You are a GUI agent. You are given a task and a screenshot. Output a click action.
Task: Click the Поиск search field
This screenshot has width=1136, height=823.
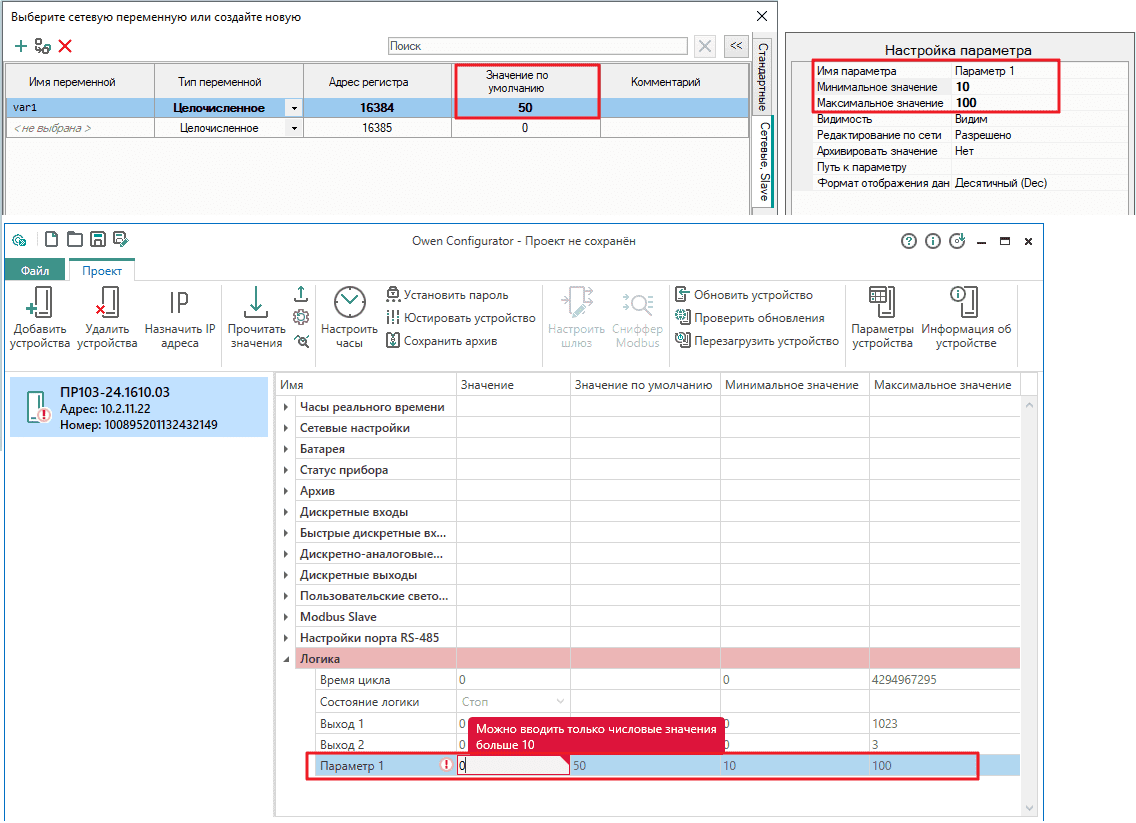click(537, 46)
